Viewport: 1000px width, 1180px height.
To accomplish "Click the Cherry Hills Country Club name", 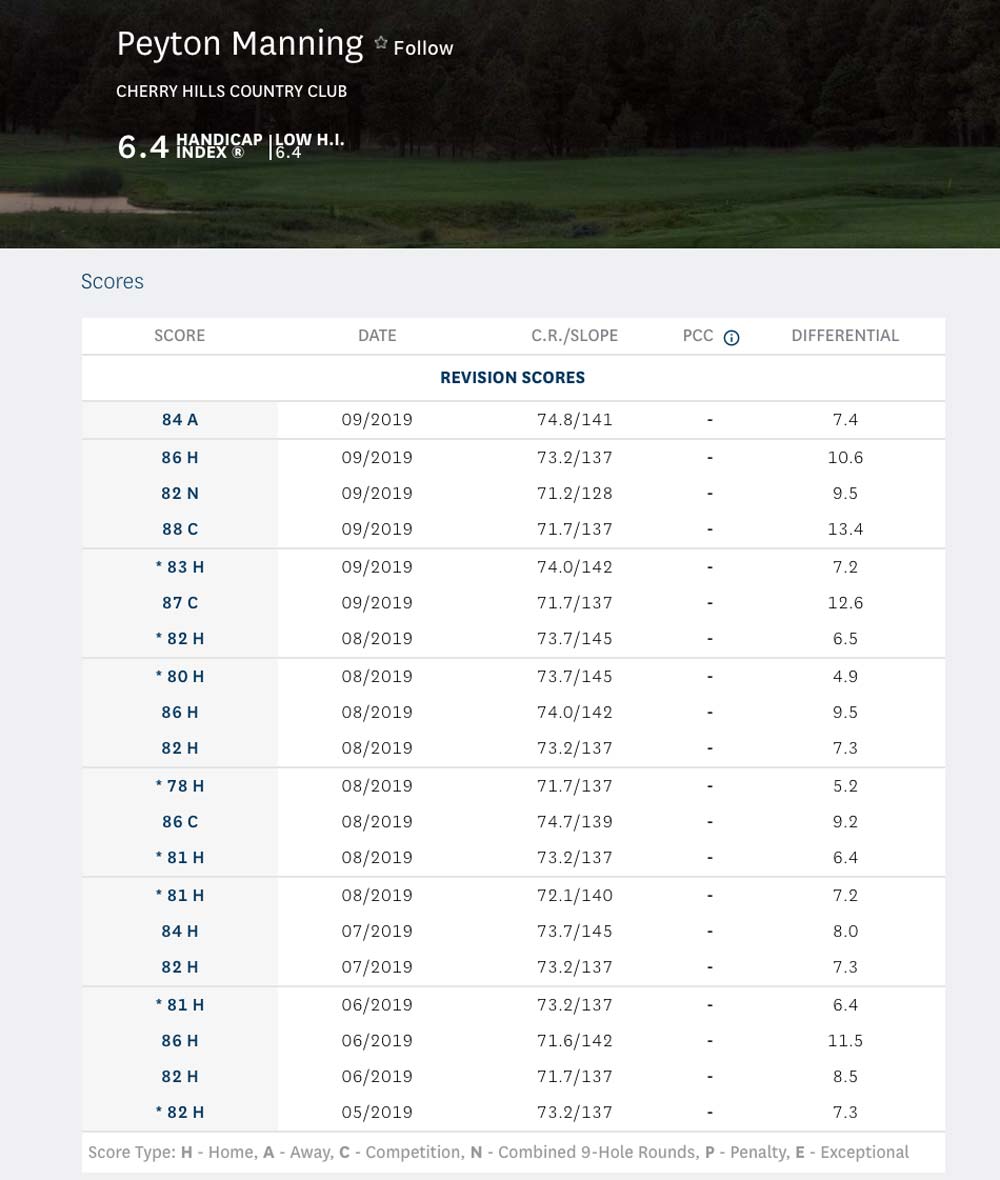I will (x=231, y=91).
